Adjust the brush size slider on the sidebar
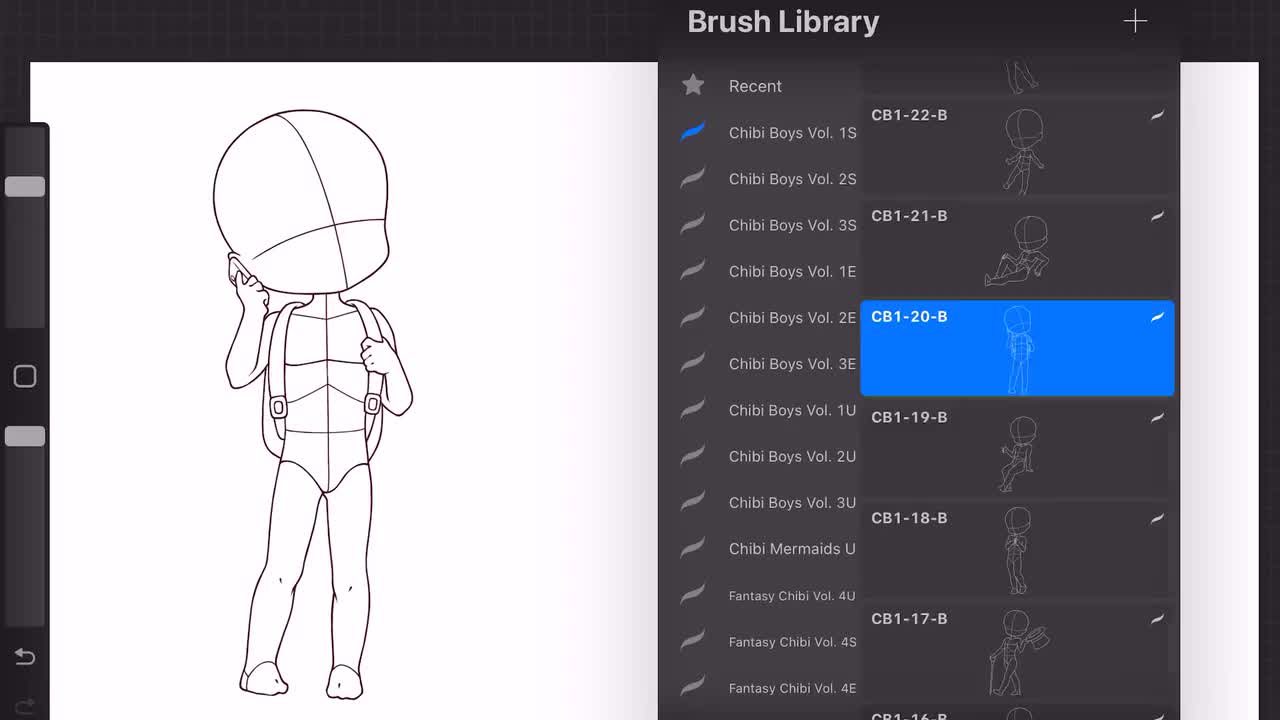 pos(25,186)
